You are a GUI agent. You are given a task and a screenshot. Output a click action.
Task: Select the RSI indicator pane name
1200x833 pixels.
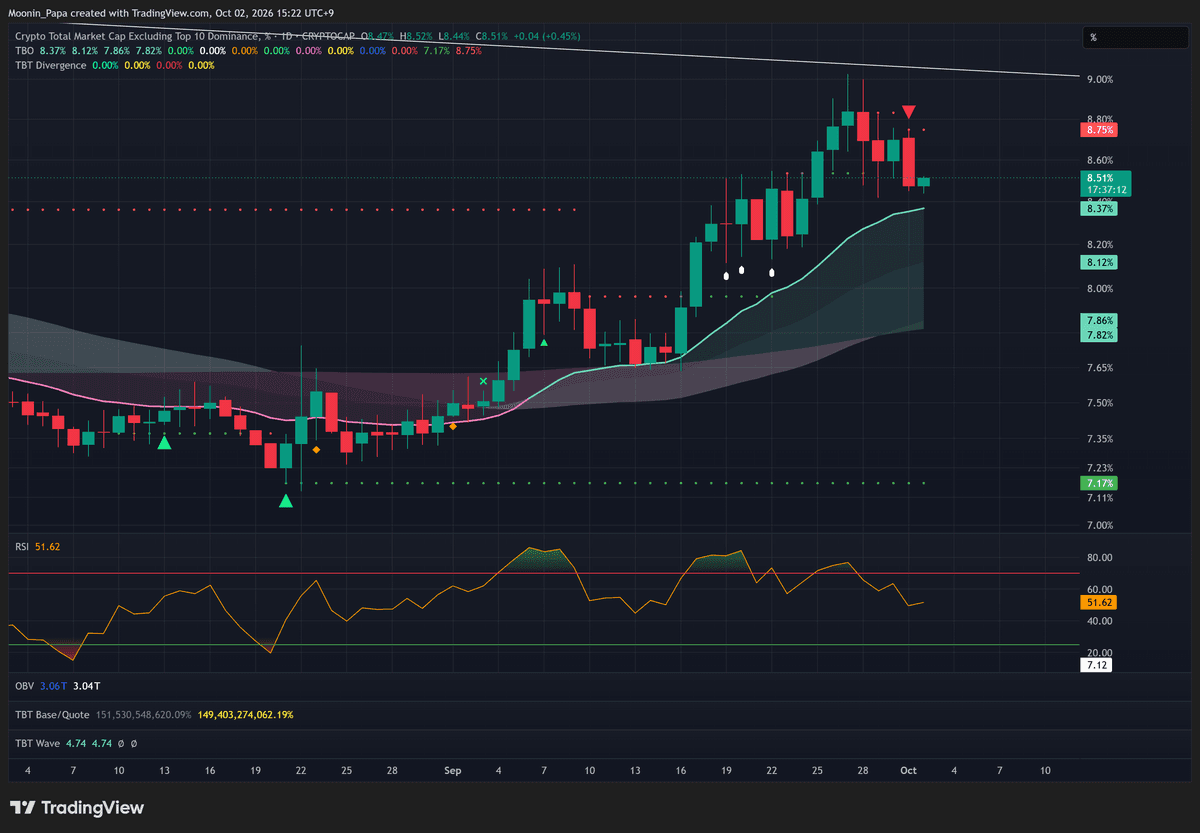point(20,547)
